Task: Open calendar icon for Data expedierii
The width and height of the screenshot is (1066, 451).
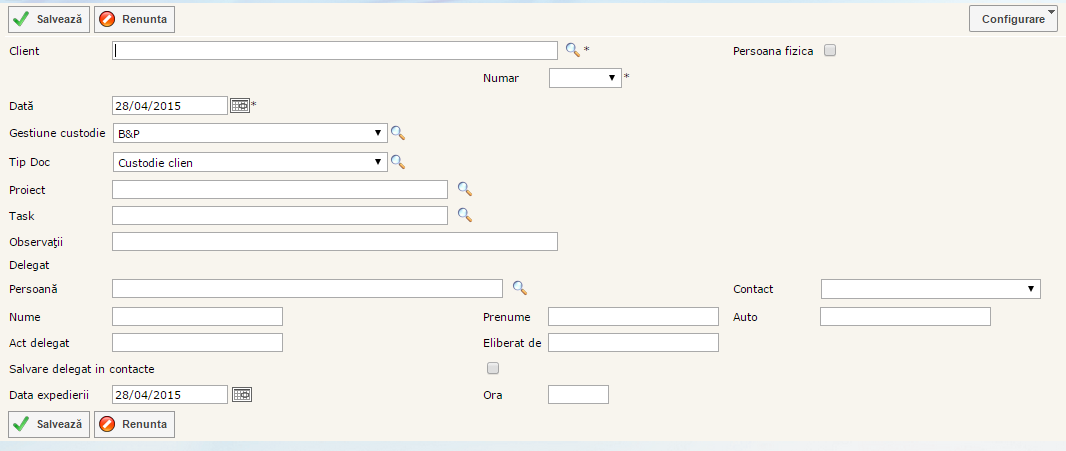Action: coord(240,394)
